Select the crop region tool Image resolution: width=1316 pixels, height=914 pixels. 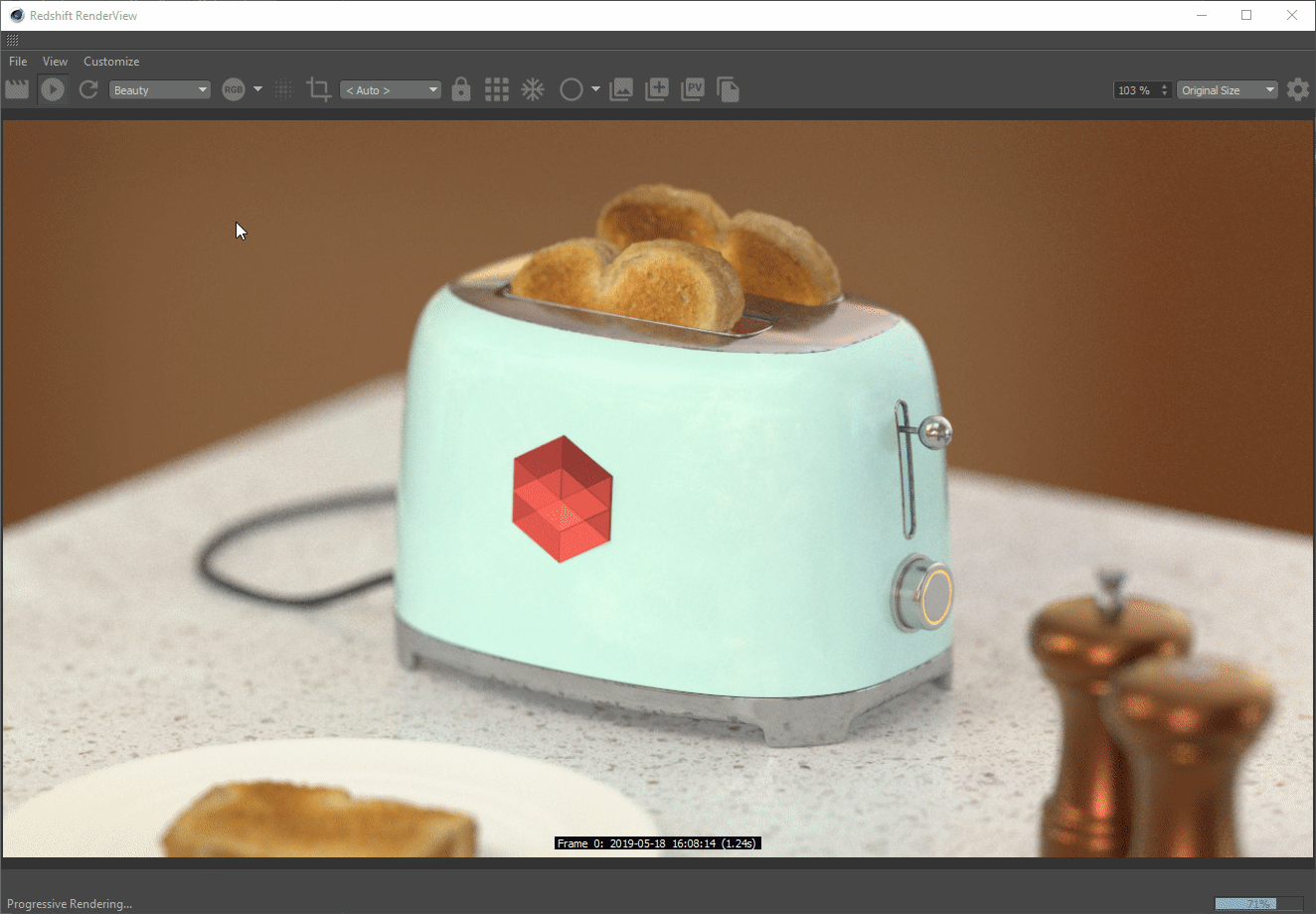pos(318,89)
